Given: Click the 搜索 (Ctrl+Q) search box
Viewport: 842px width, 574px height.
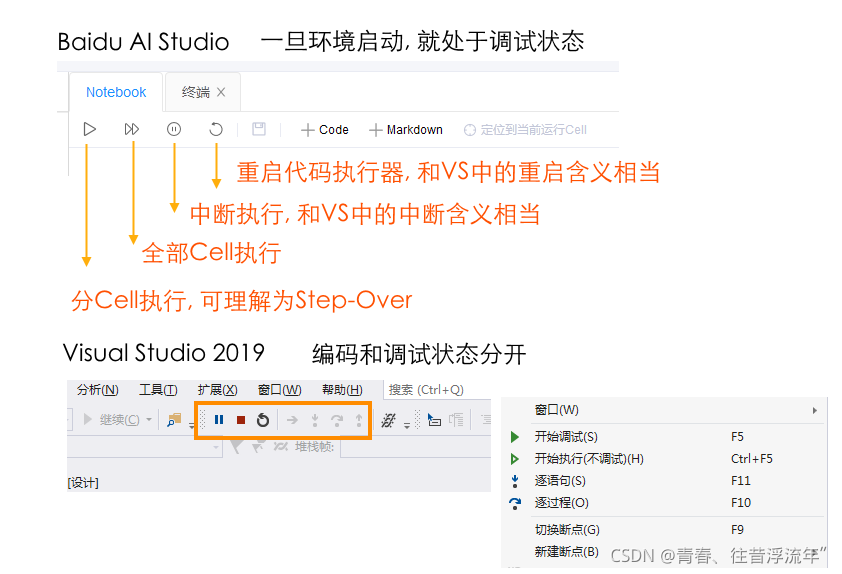Looking at the screenshot, I should pos(437,390).
